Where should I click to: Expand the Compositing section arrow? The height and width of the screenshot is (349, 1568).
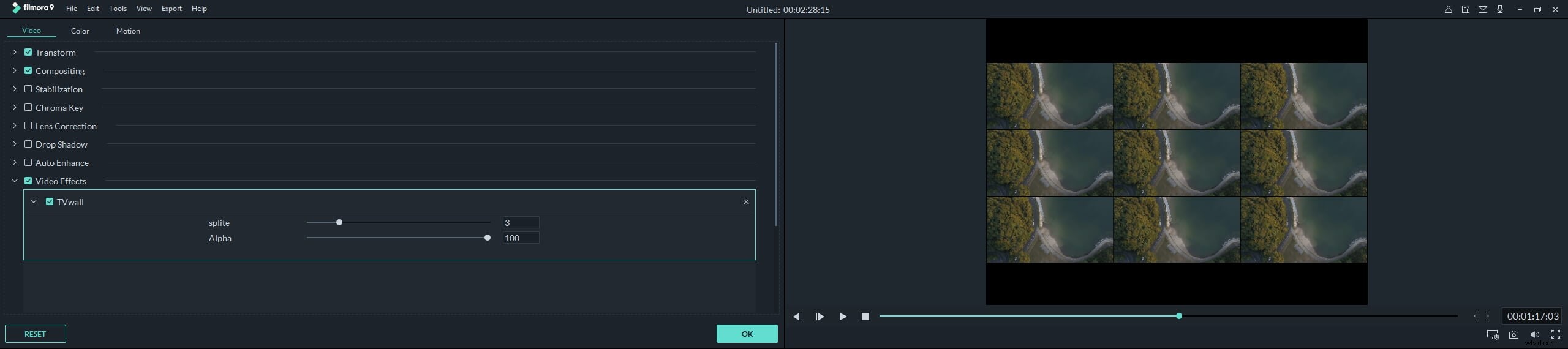[15, 70]
